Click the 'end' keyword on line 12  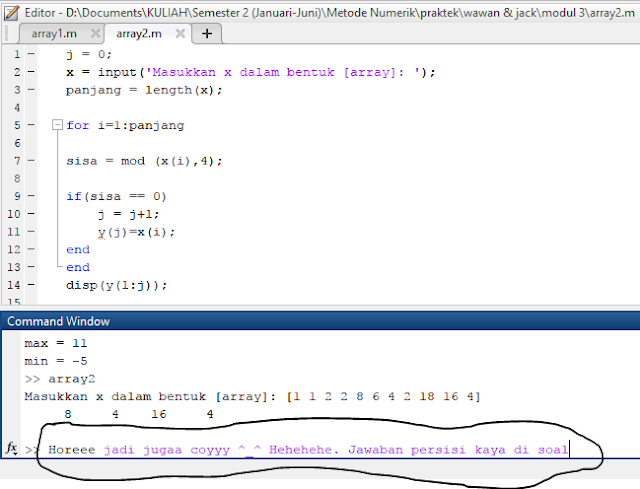78,249
